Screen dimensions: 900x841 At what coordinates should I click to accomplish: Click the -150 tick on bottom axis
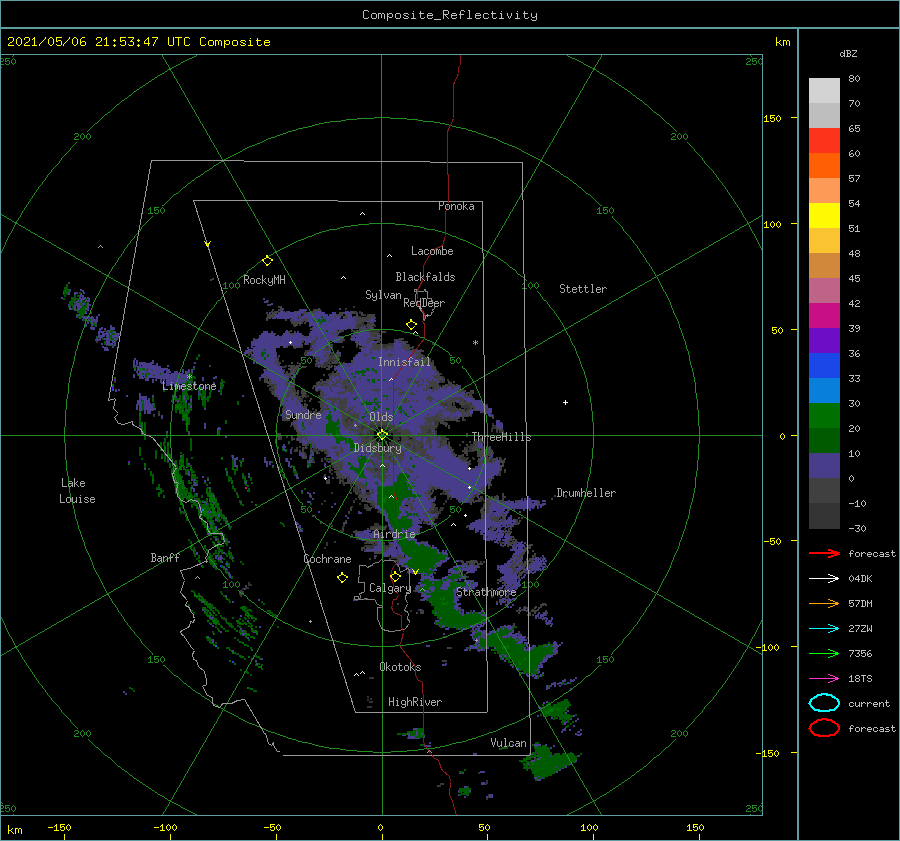coord(59,827)
